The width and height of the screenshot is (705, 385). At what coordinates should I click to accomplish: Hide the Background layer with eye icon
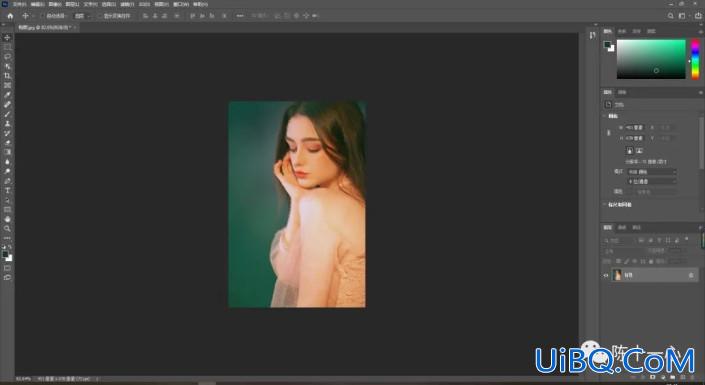click(606, 275)
